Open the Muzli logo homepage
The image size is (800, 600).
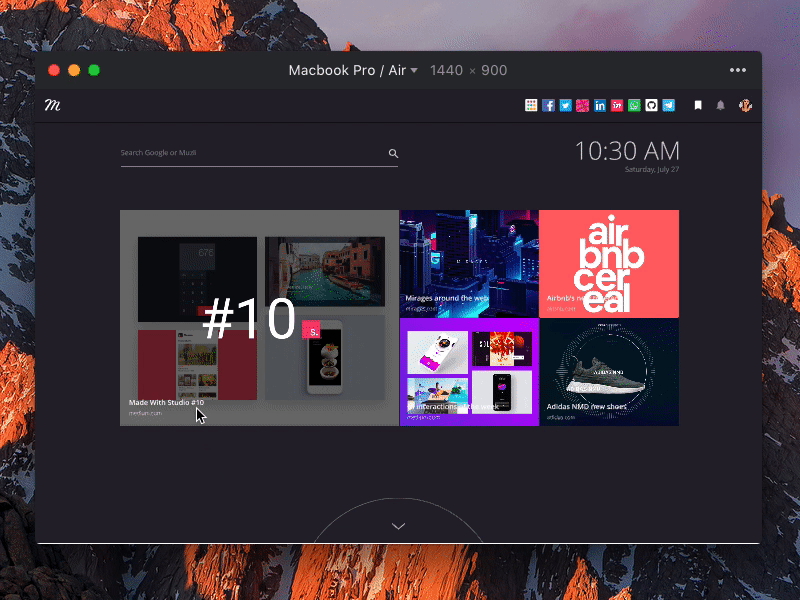click(x=55, y=104)
